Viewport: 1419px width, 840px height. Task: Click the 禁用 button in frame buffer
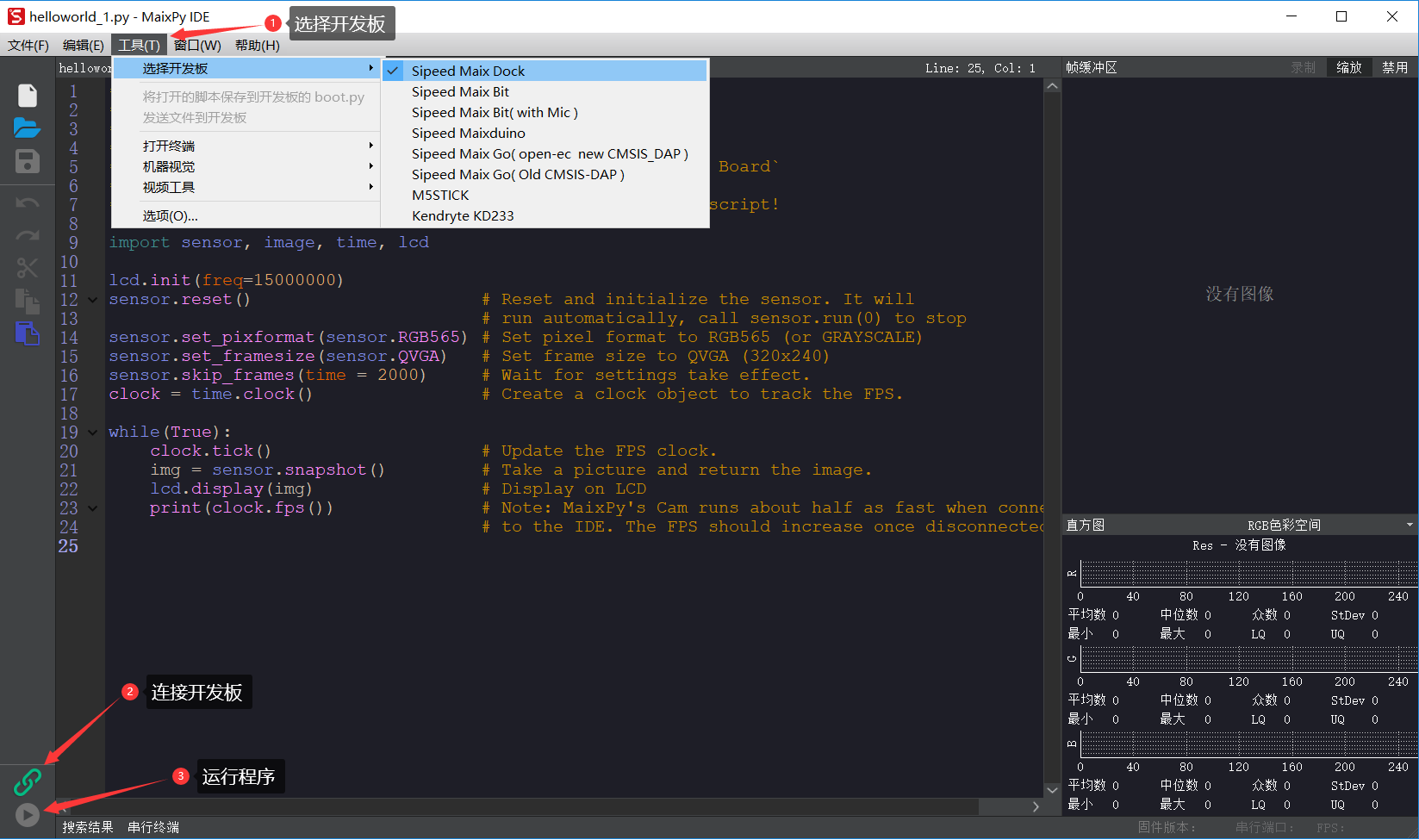(x=1395, y=67)
